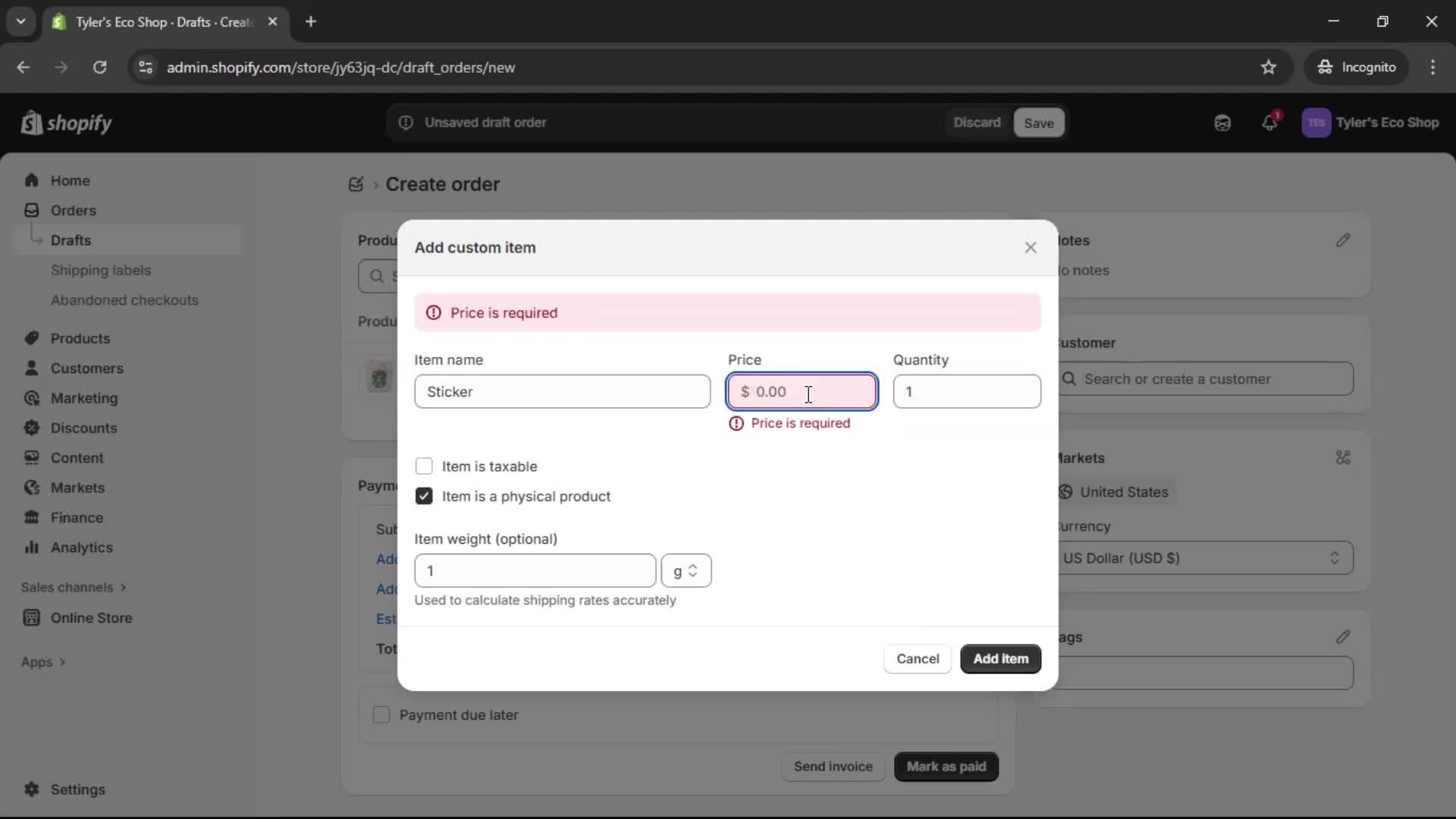The width and height of the screenshot is (1456, 819).
Task: Click the Item weight input
Action: [x=535, y=571]
